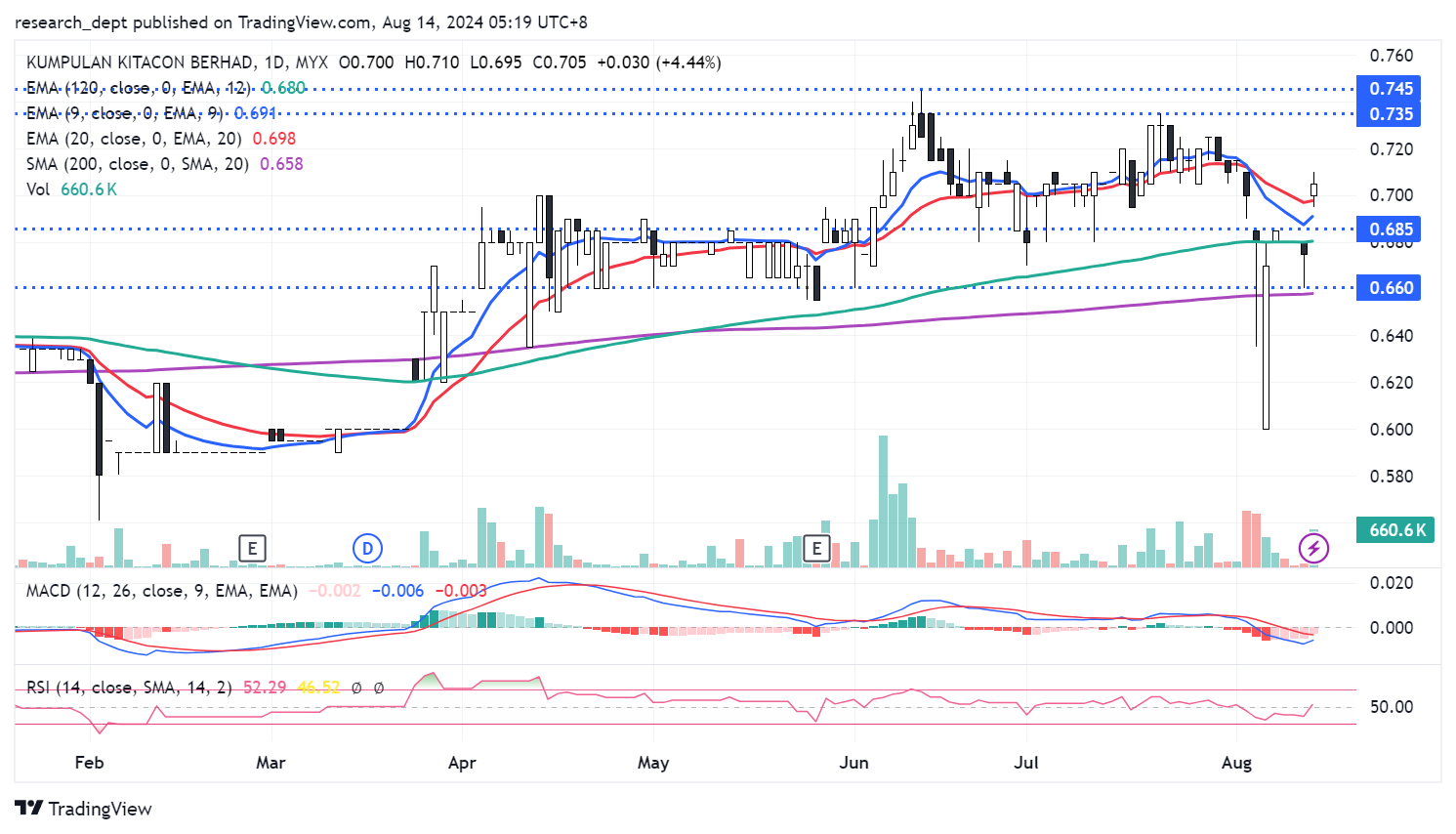Screen dimensions: 1456x834
Task: Click the earnings E marker near March
Action: point(252,549)
